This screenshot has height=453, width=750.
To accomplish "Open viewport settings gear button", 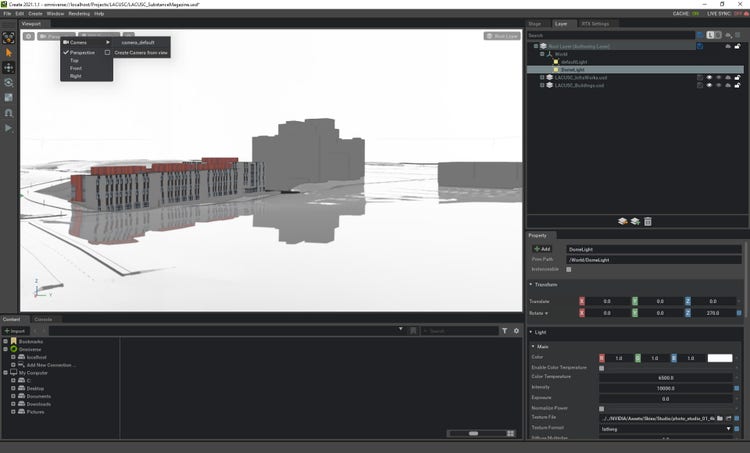I will point(29,36).
